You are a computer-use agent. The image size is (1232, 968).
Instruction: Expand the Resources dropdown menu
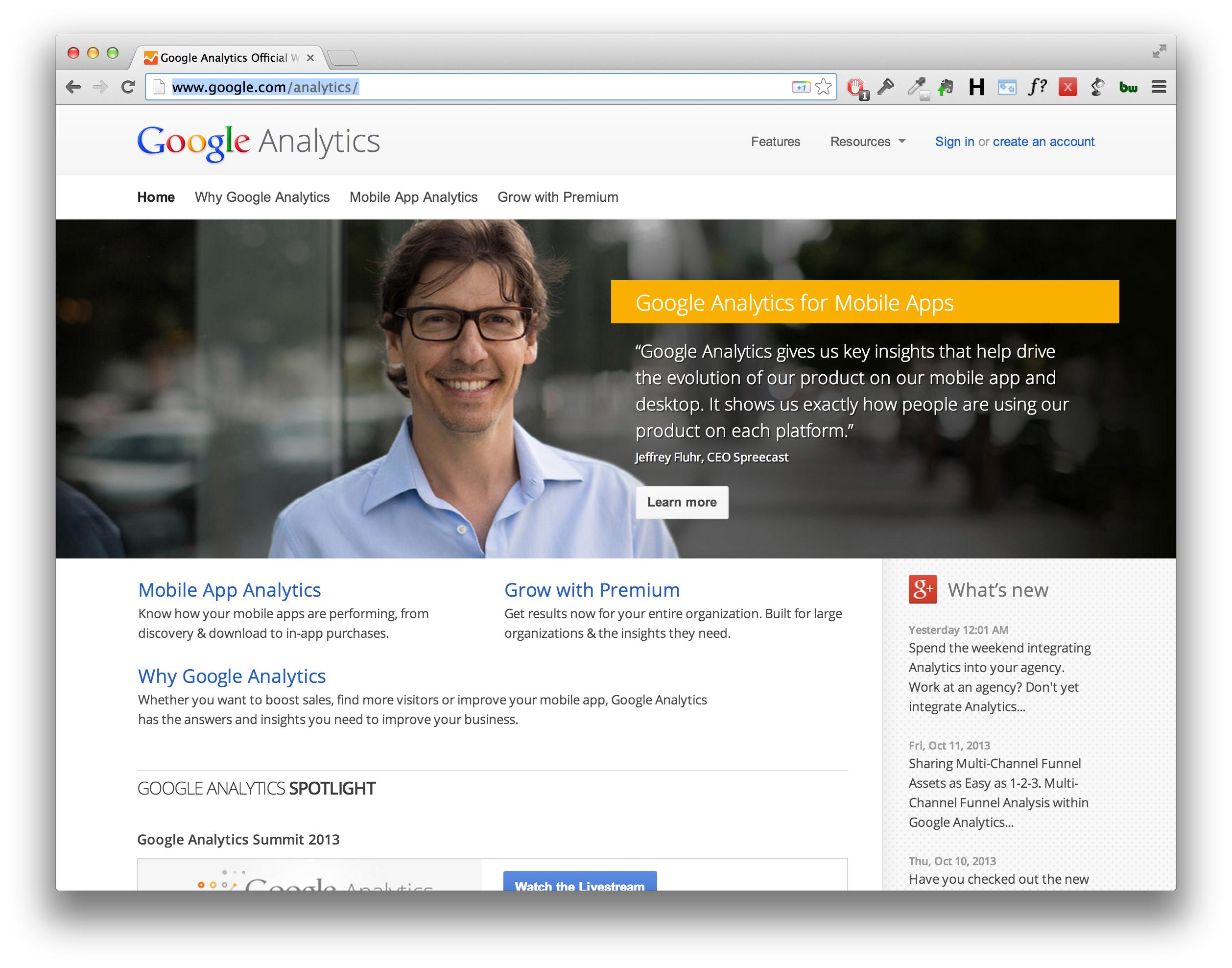click(x=867, y=142)
